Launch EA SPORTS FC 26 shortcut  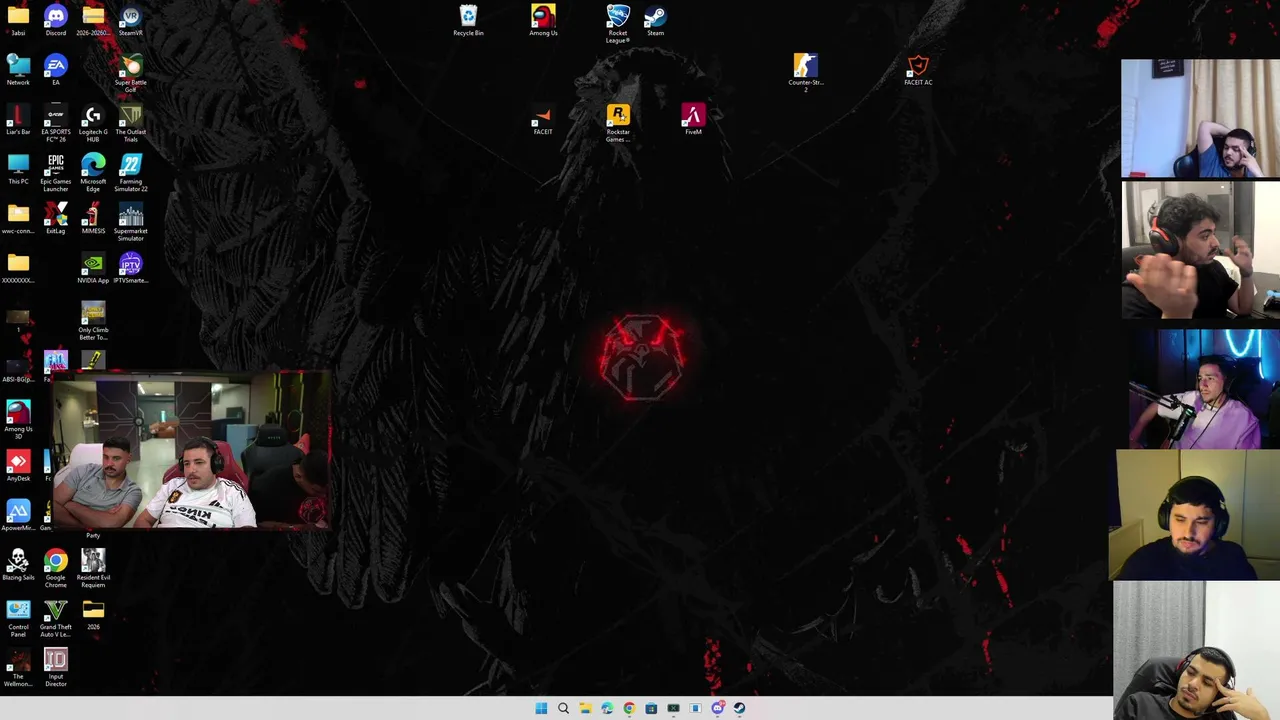[x=56, y=124]
